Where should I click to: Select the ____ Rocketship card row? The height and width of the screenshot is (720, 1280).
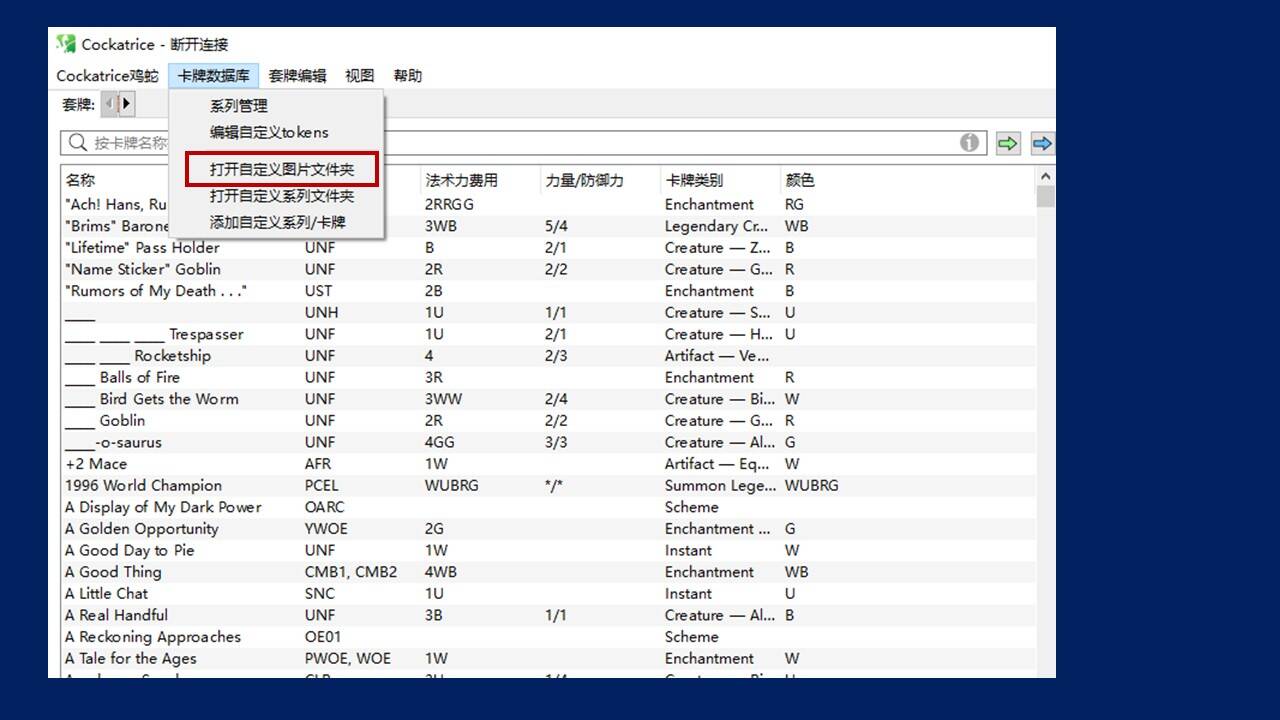tap(548, 356)
